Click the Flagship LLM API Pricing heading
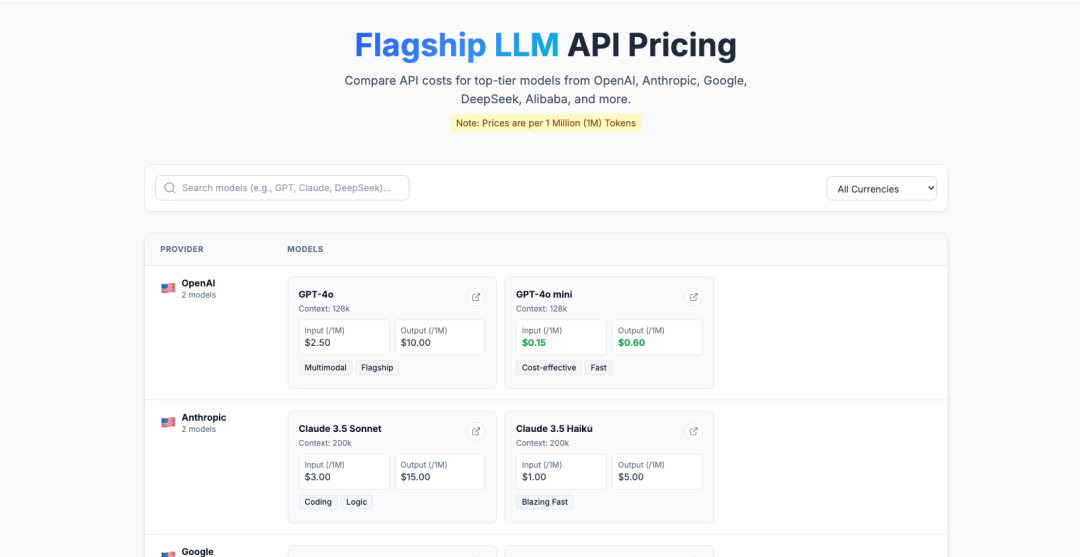1080x557 pixels. (546, 45)
